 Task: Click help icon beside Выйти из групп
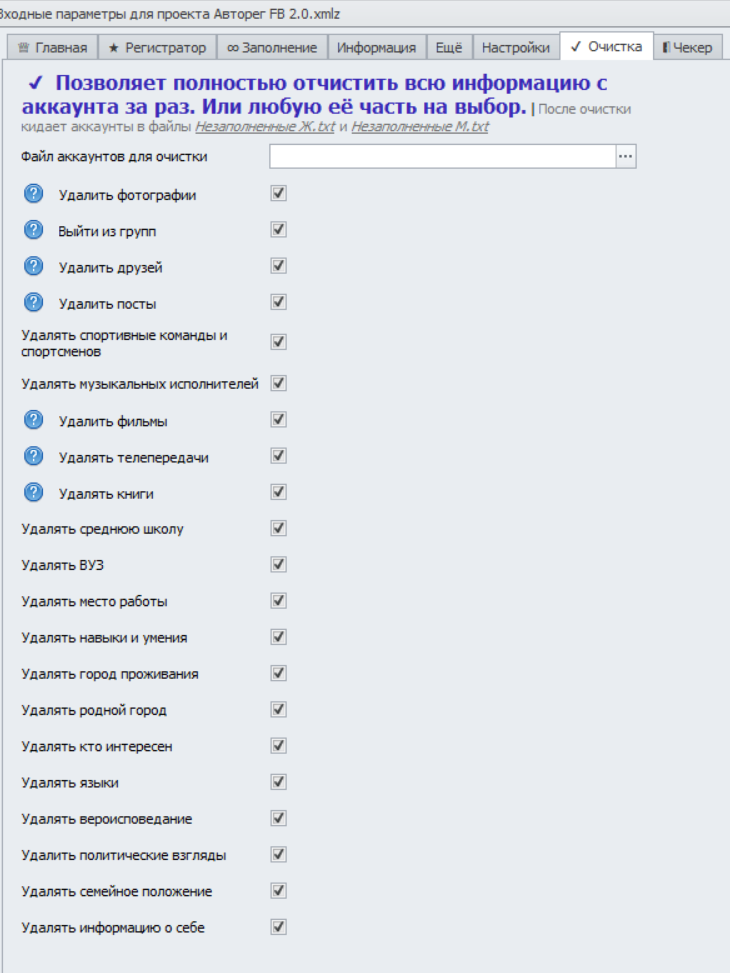tap(34, 230)
